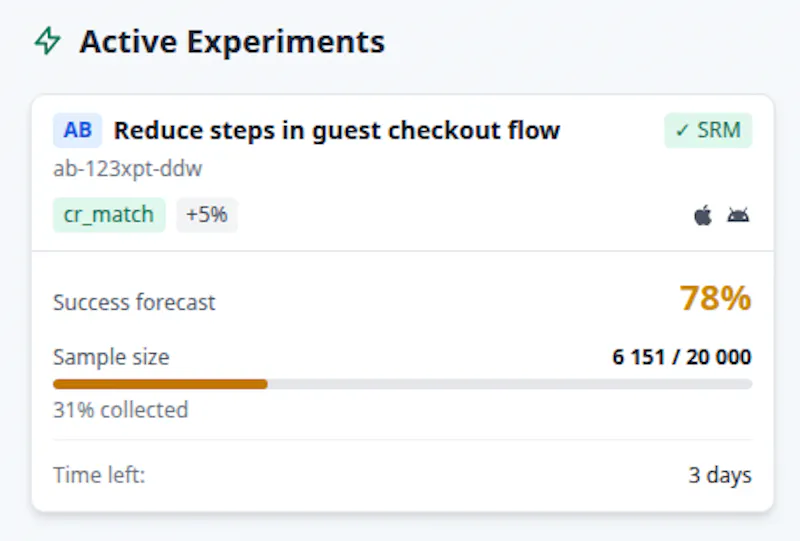Click the AB experiment type badge
The height and width of the screenshot is (541, 800).
(78, 130)
